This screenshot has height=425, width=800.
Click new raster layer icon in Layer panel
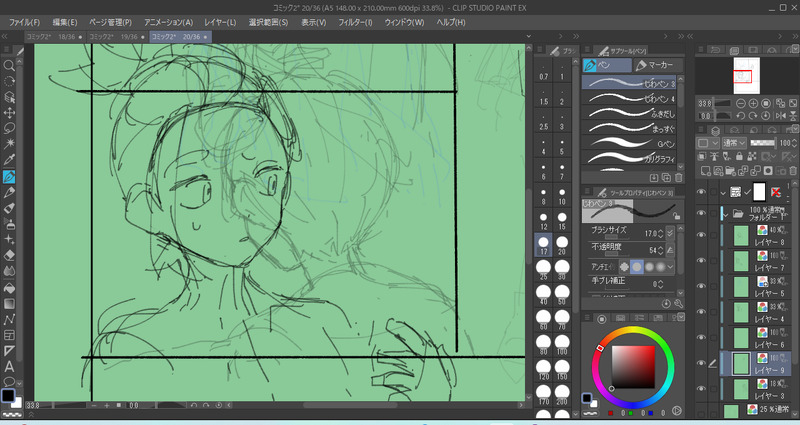[706, 170]
